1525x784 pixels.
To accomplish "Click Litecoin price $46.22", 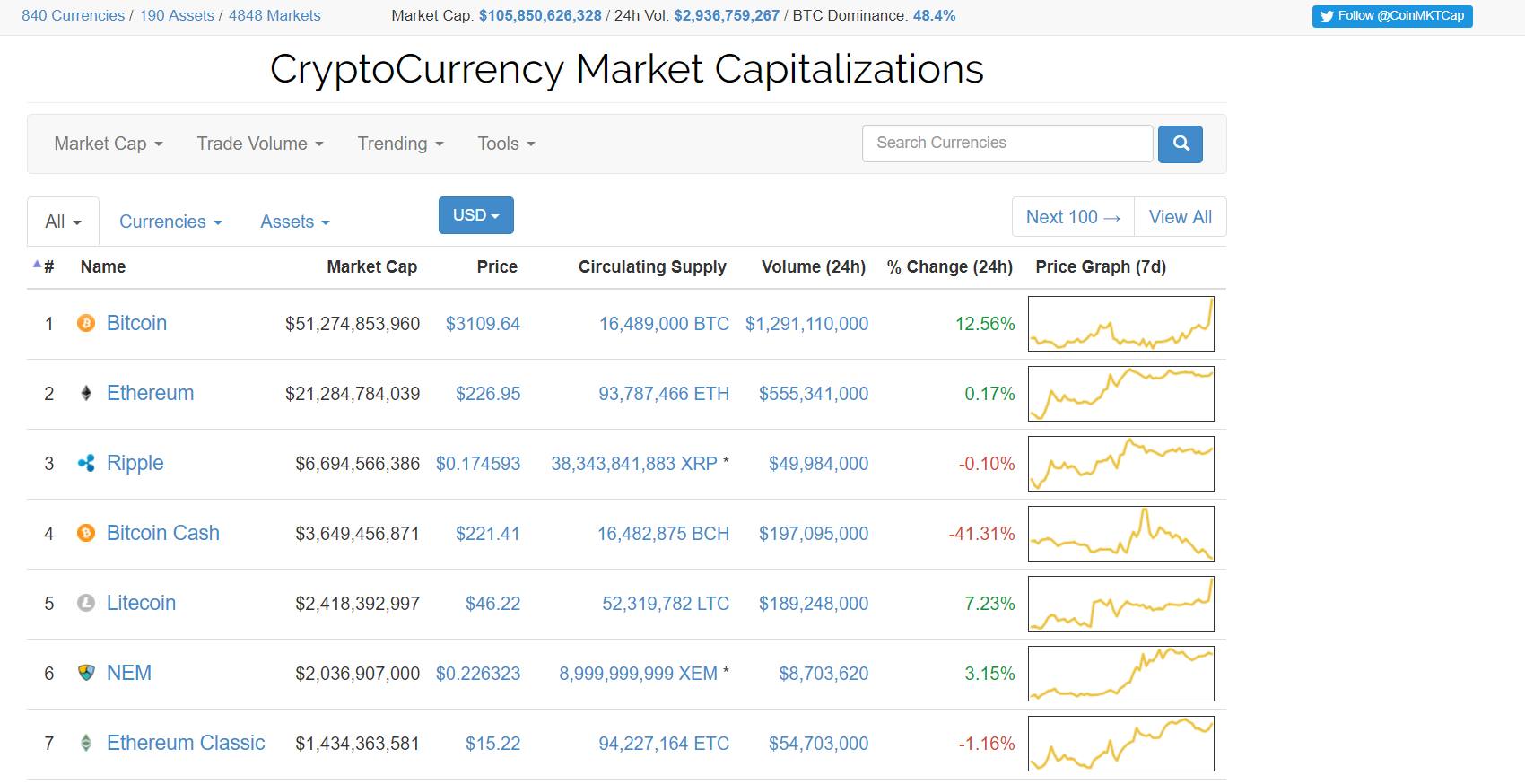I will [492, 604].
